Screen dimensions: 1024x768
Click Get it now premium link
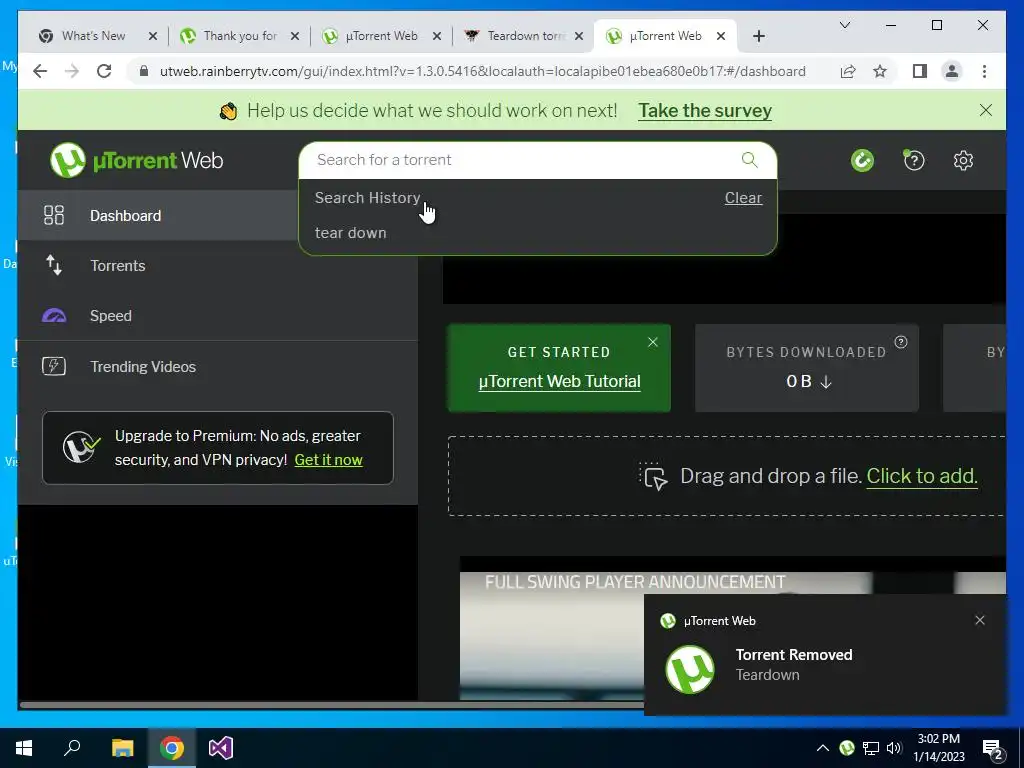point(328,460)
